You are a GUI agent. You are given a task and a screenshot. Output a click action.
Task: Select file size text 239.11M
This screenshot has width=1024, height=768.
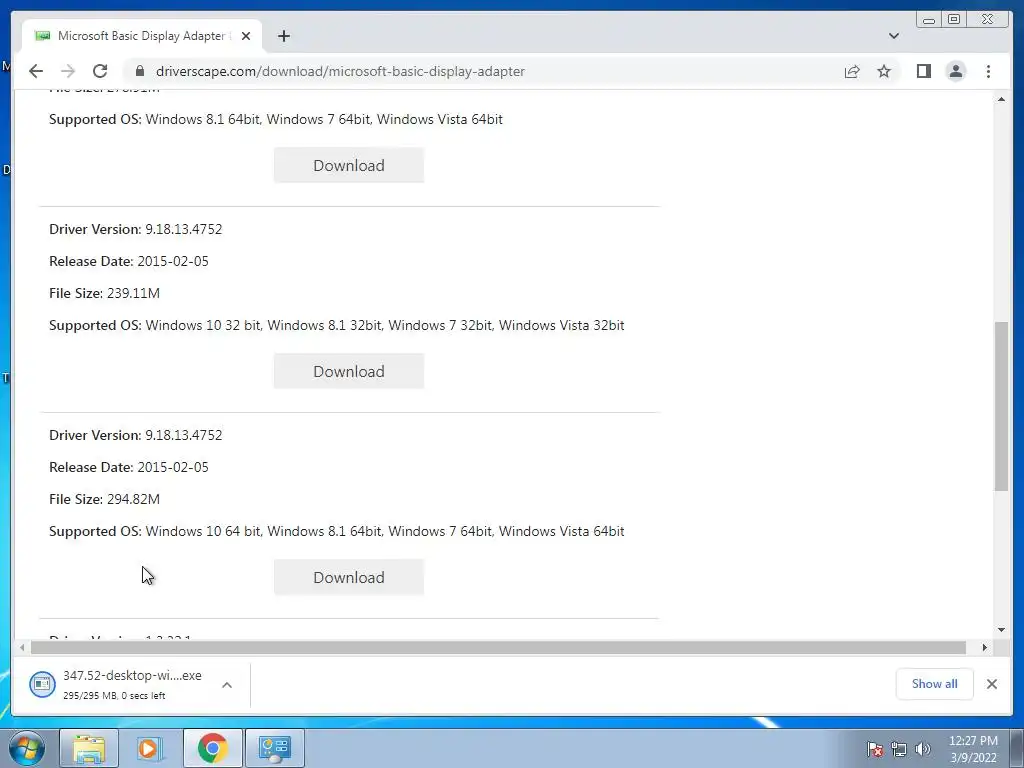(x=133, y=293)
